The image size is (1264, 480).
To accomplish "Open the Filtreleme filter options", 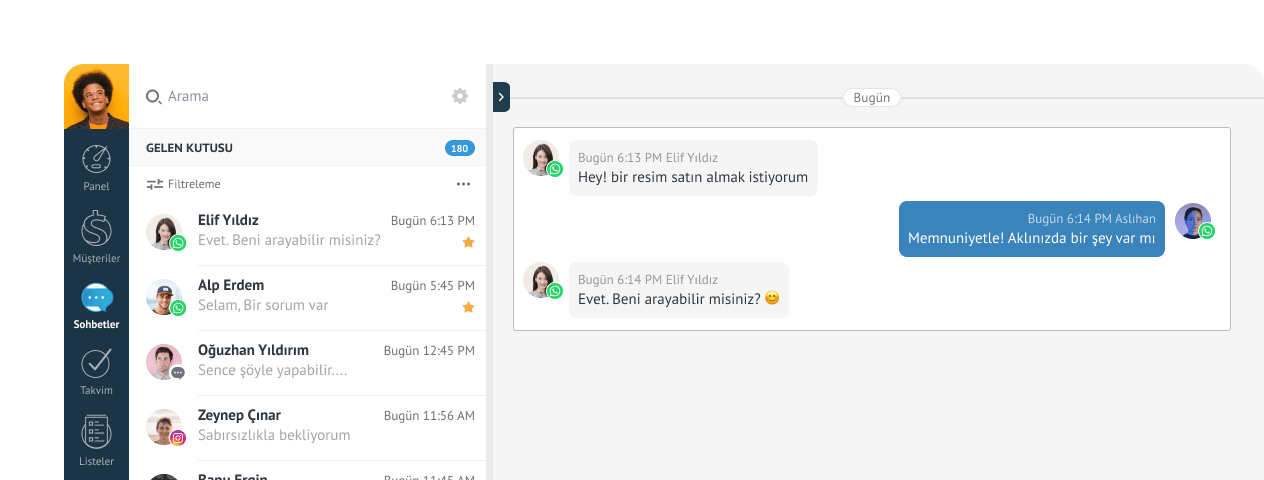I will pyautogui.click(x=194, y=184).
